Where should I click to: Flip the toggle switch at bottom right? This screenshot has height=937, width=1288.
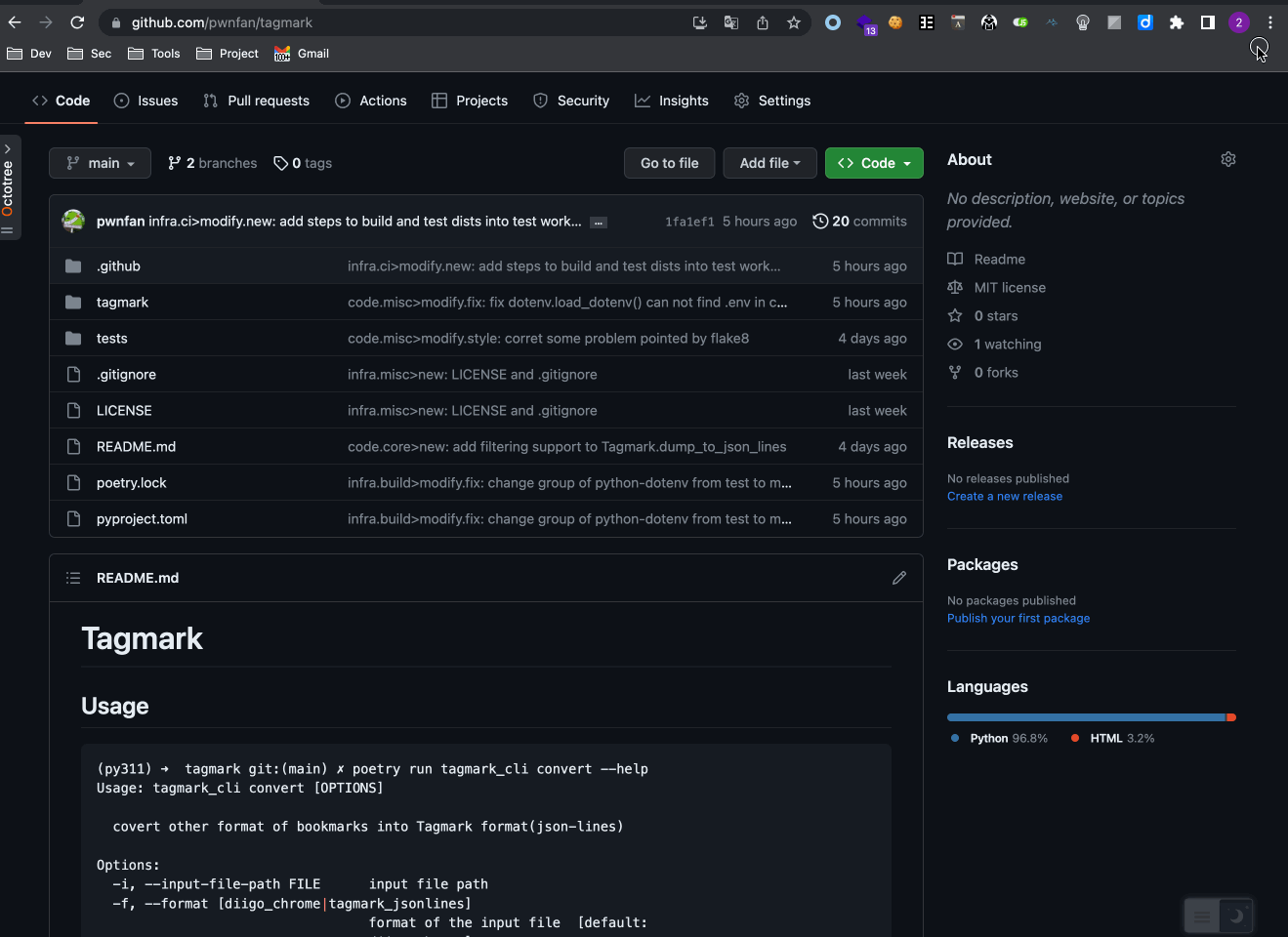[x=1218, y=916]
